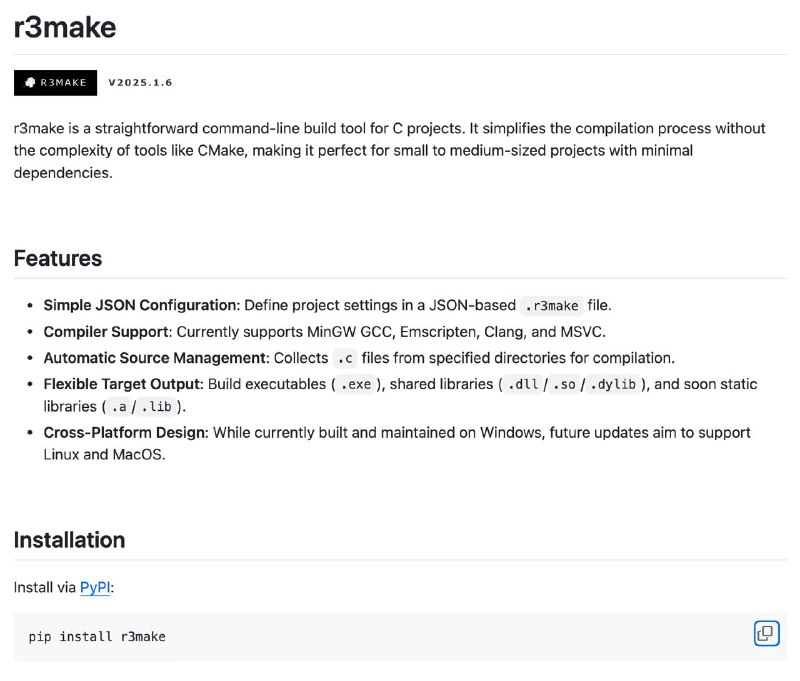Click the Features section heading
800x681 pixels.
point(58,258)
